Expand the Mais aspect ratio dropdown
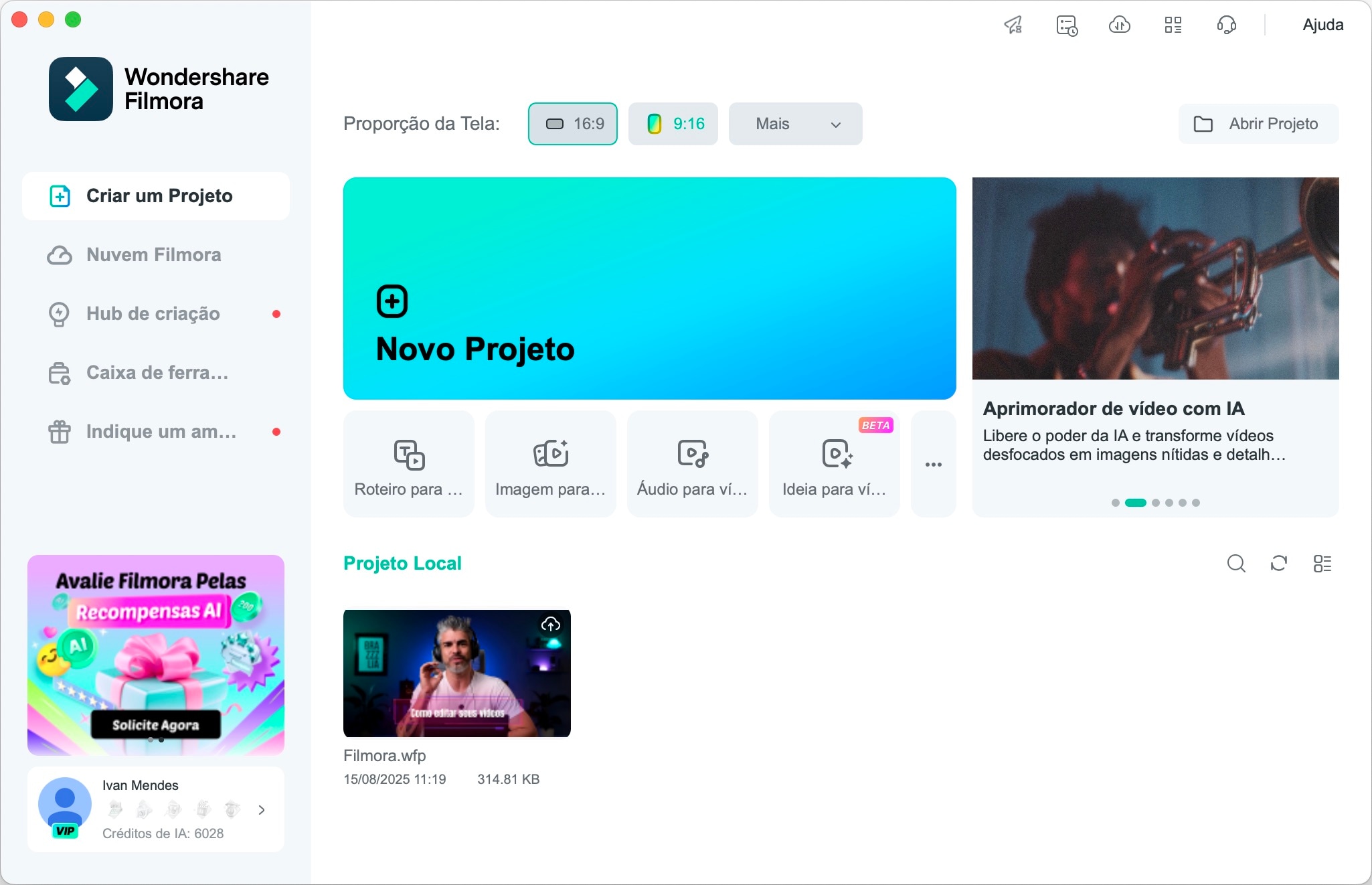 [x=795, y=124]
